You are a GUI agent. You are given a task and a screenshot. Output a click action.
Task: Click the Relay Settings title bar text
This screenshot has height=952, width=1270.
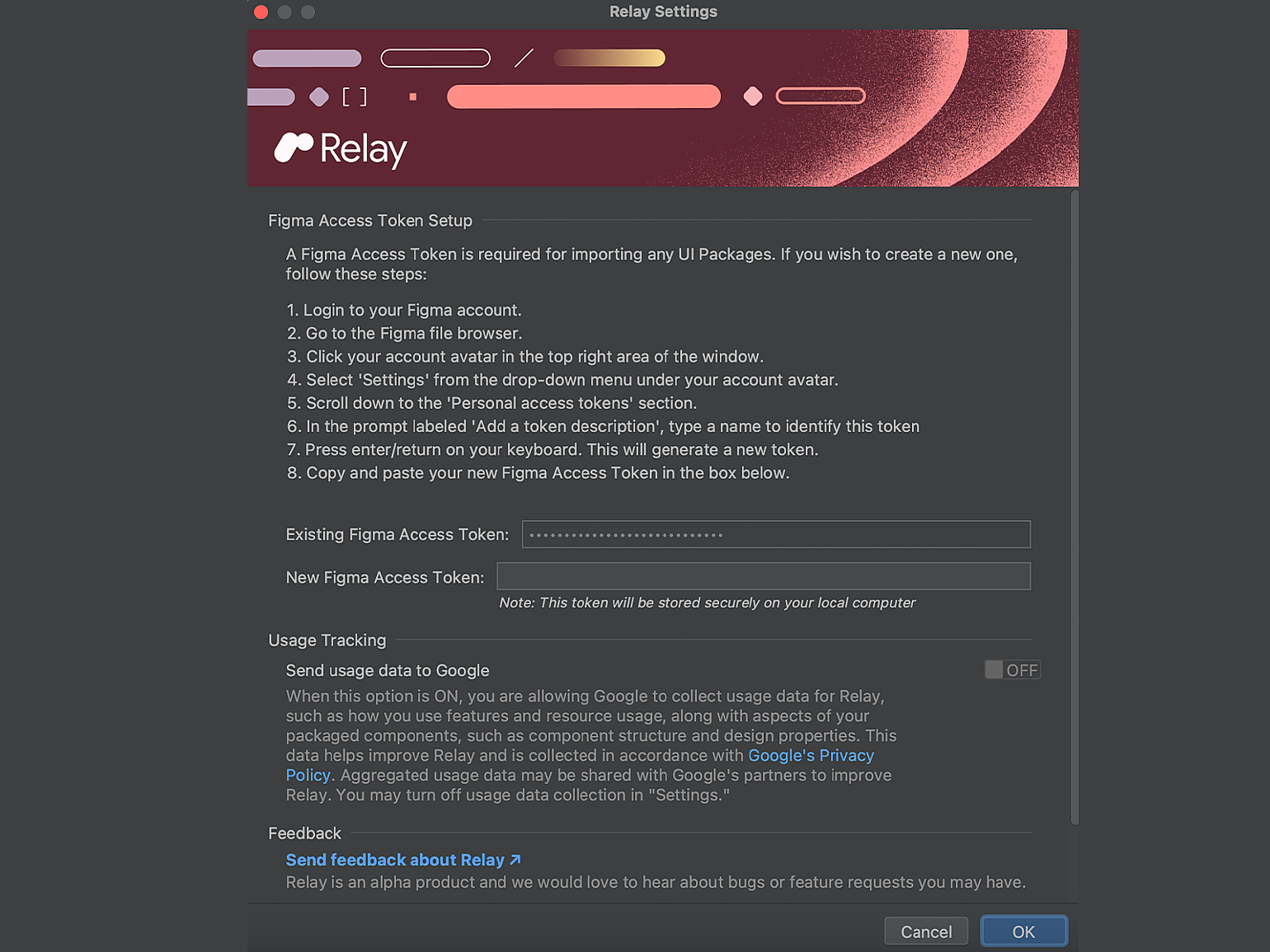(663, 12)
